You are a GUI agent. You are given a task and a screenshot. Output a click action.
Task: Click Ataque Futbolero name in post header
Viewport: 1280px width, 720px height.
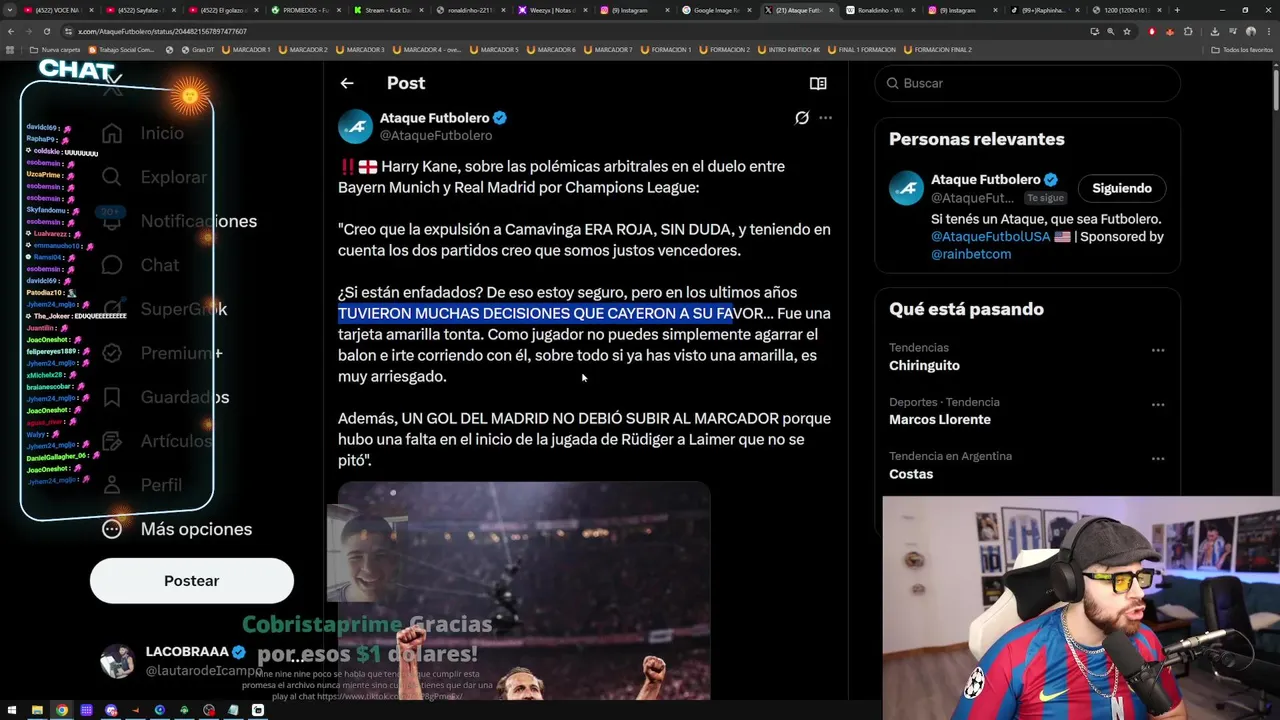point(434,118)
